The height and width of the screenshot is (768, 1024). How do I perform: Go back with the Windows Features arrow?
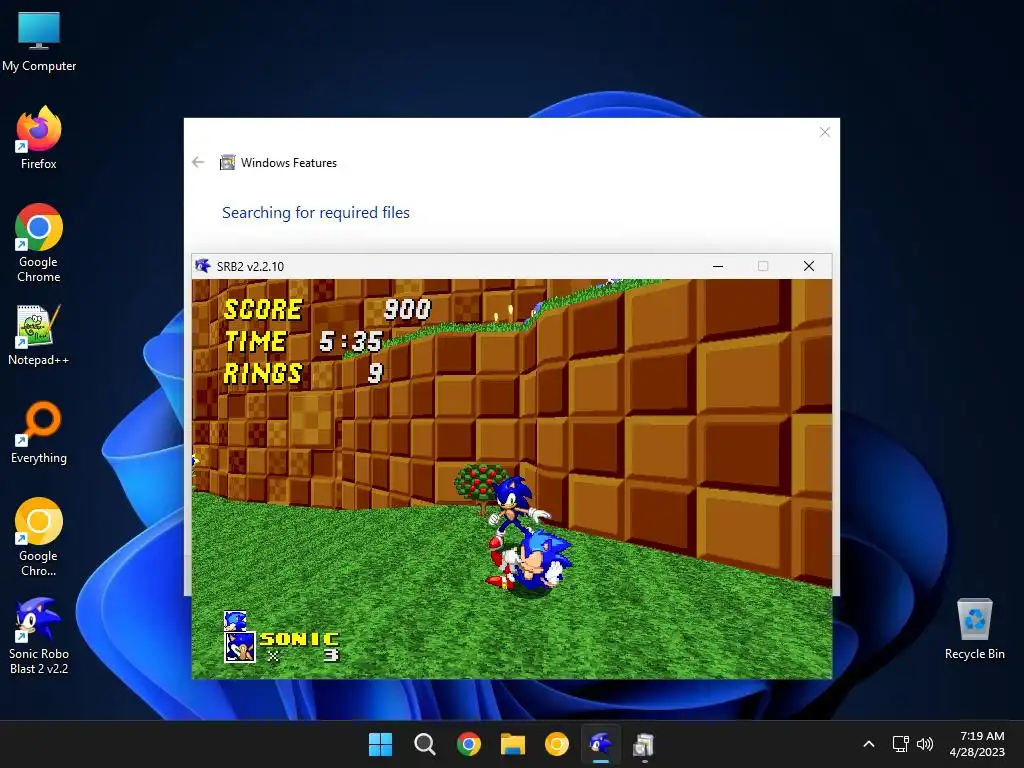click(199, 162)
